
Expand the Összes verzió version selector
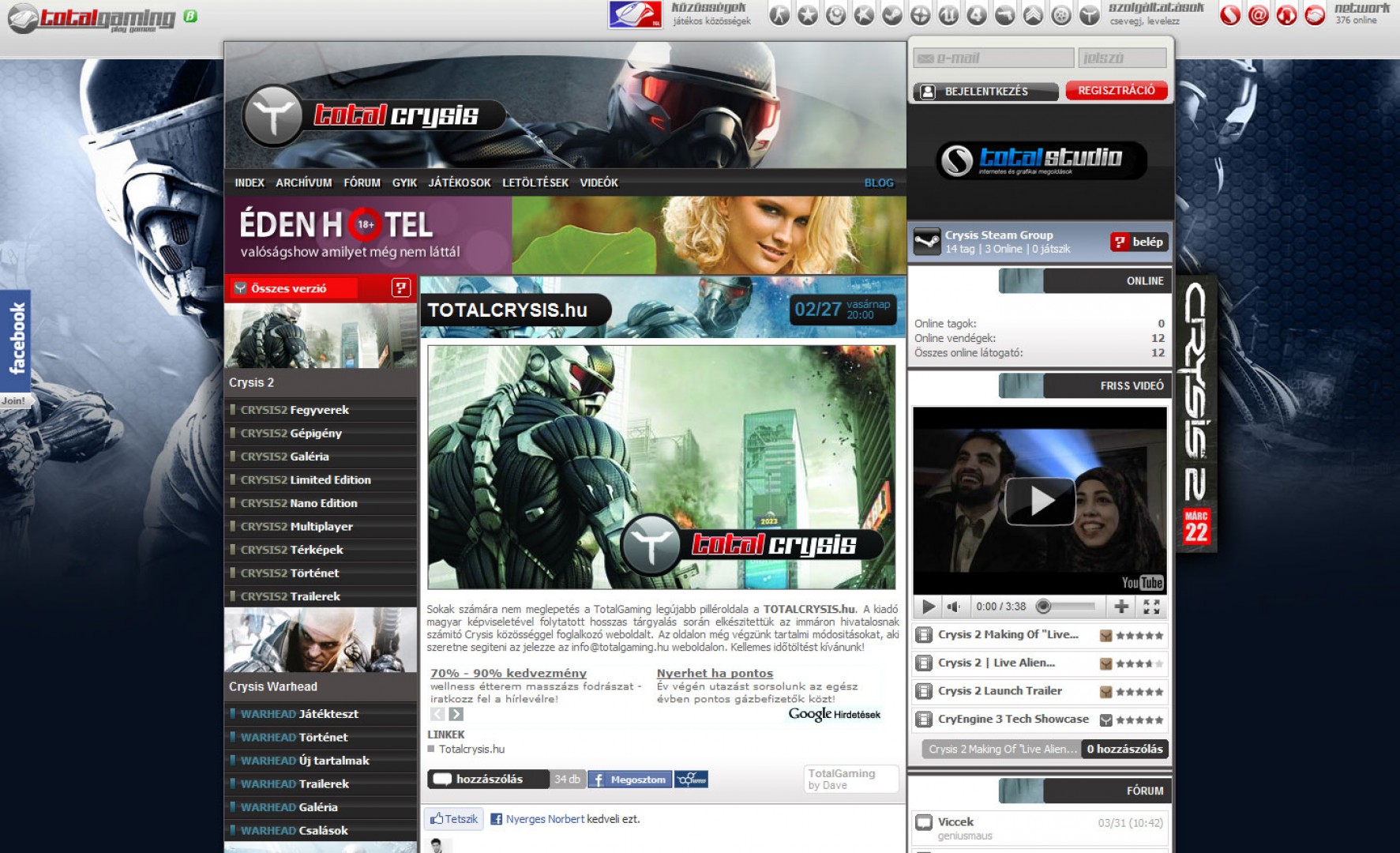click(294, 288)
